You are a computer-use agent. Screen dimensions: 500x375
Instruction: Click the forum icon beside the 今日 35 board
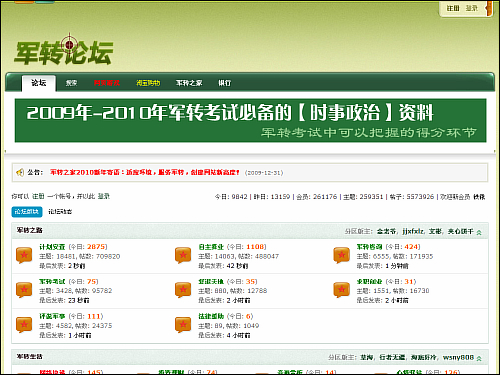click(183, 290)
